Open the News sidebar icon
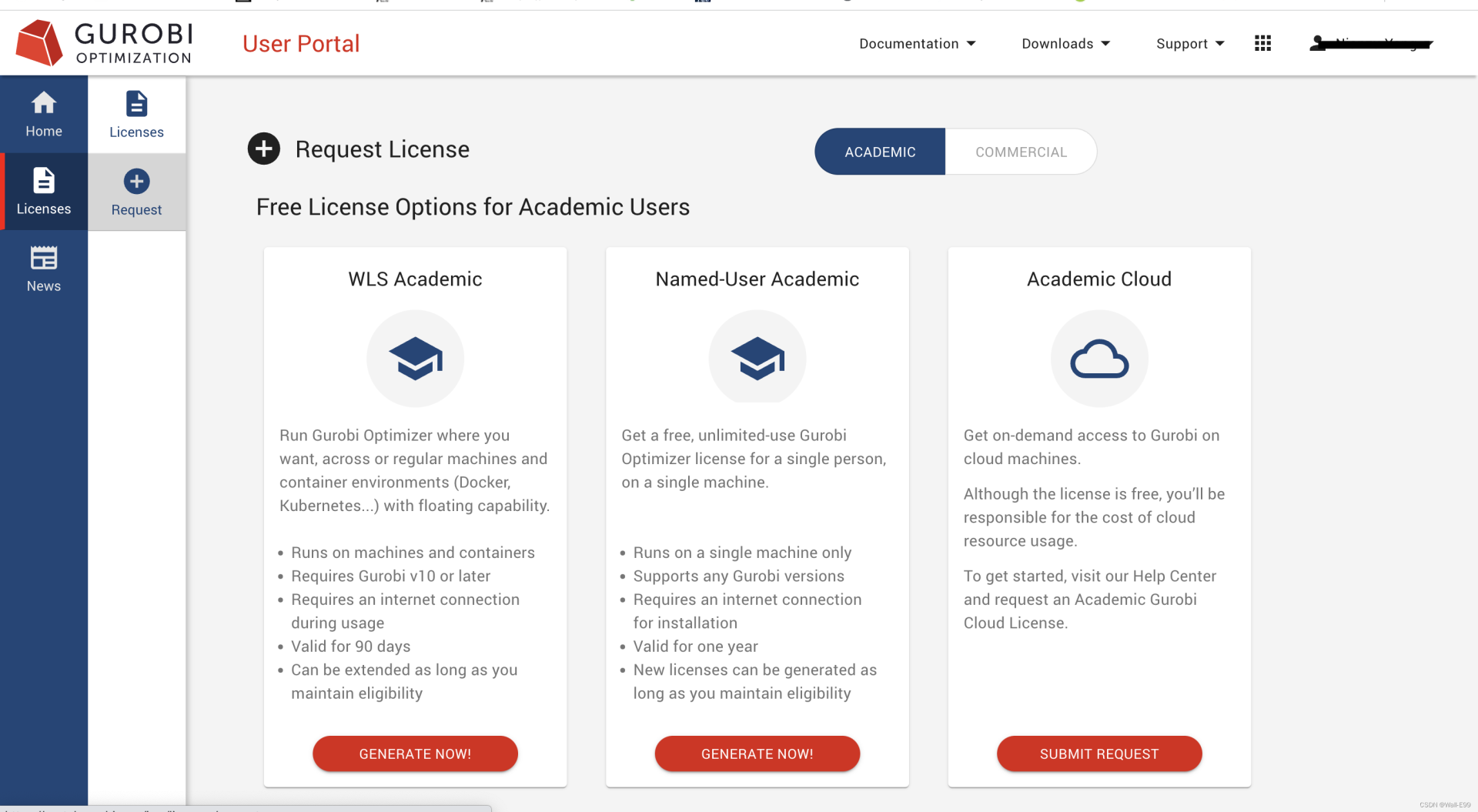 click(44, 269)
